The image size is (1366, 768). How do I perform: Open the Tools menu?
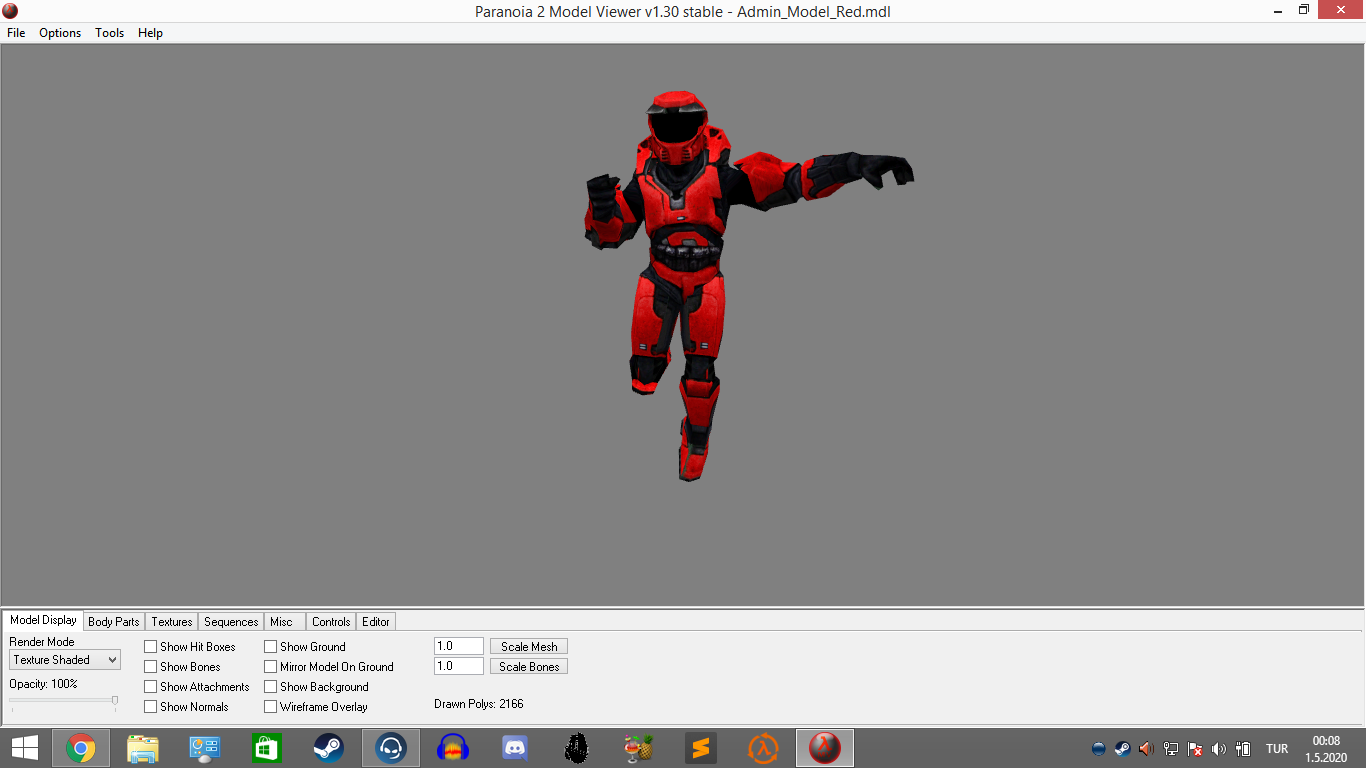pos(110,33)
